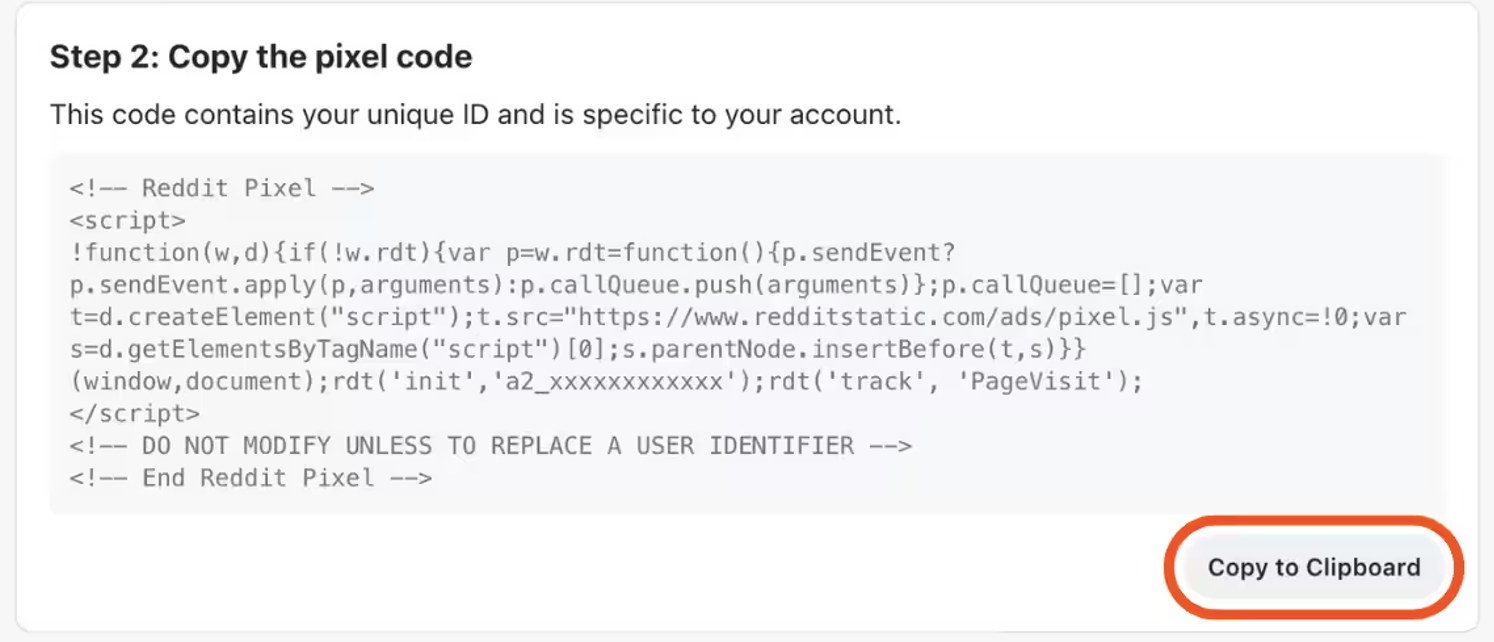The height and width of the screenshot is (642, 1494).
Task: Click 'p.sendEvent.apply' in the code
Action: tap(184, 284)
